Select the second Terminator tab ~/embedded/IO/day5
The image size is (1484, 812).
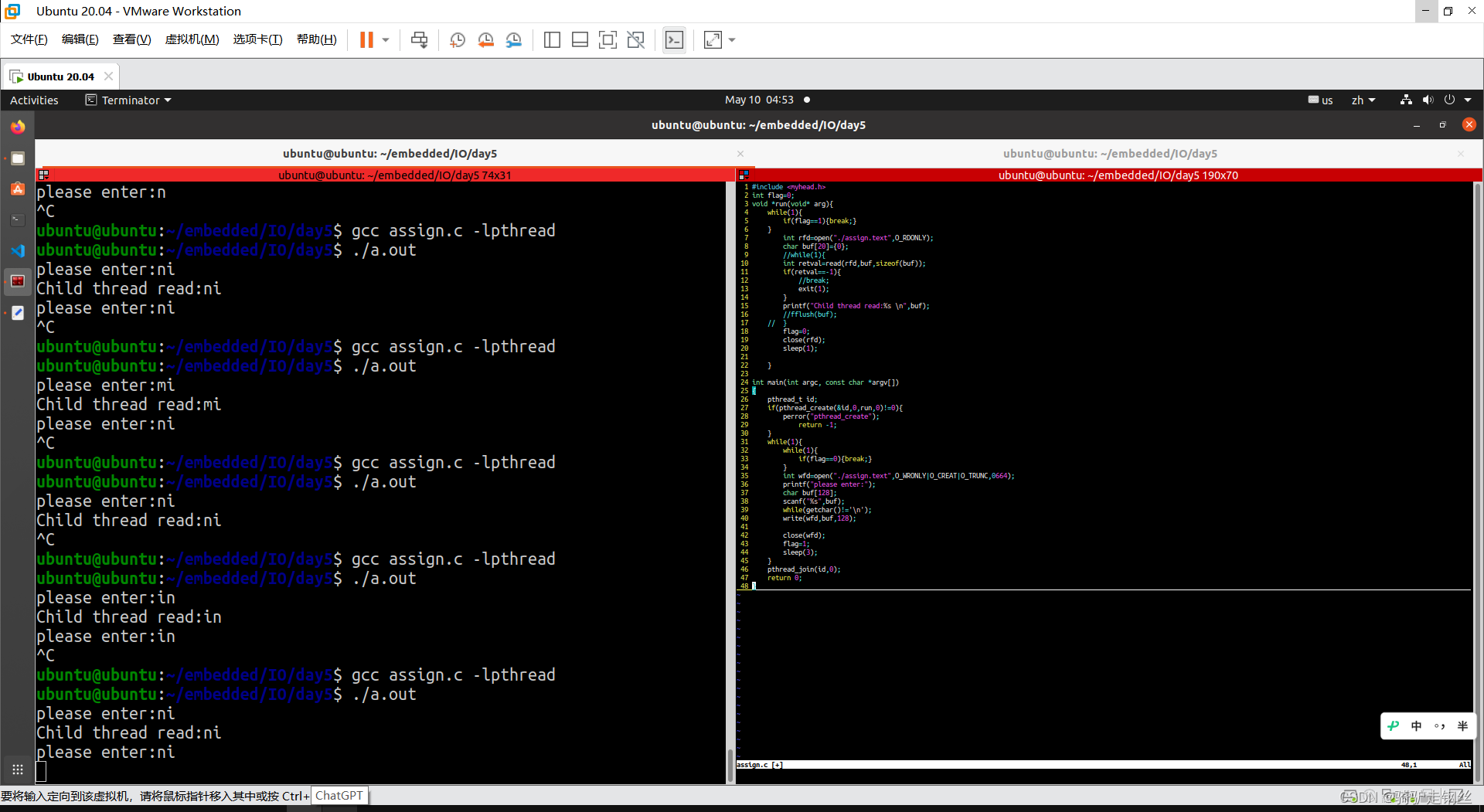pos(1110,154)
